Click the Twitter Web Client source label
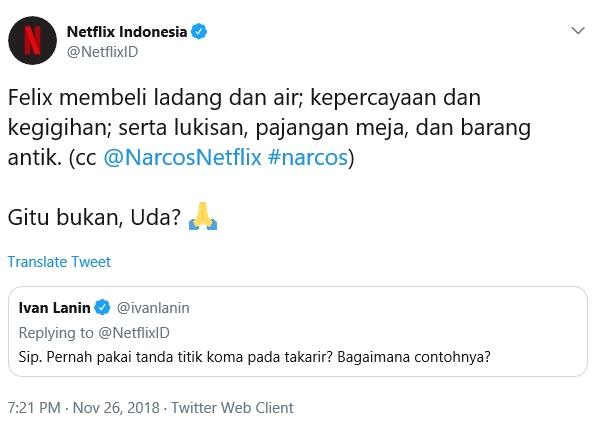The width and height of the screenshot is (595, 431). click(x=232, y=408)
